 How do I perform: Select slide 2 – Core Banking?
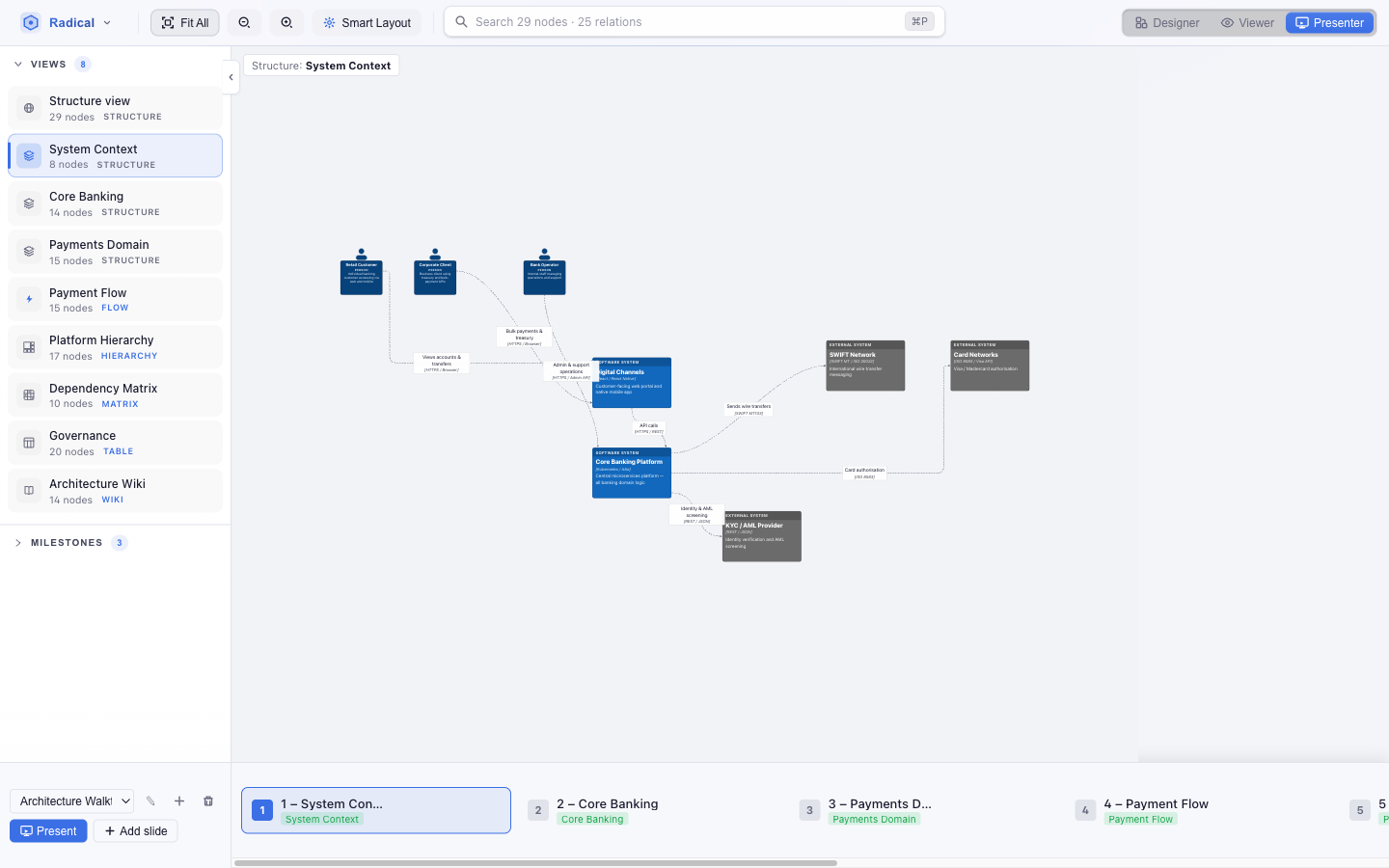(648, 810)
